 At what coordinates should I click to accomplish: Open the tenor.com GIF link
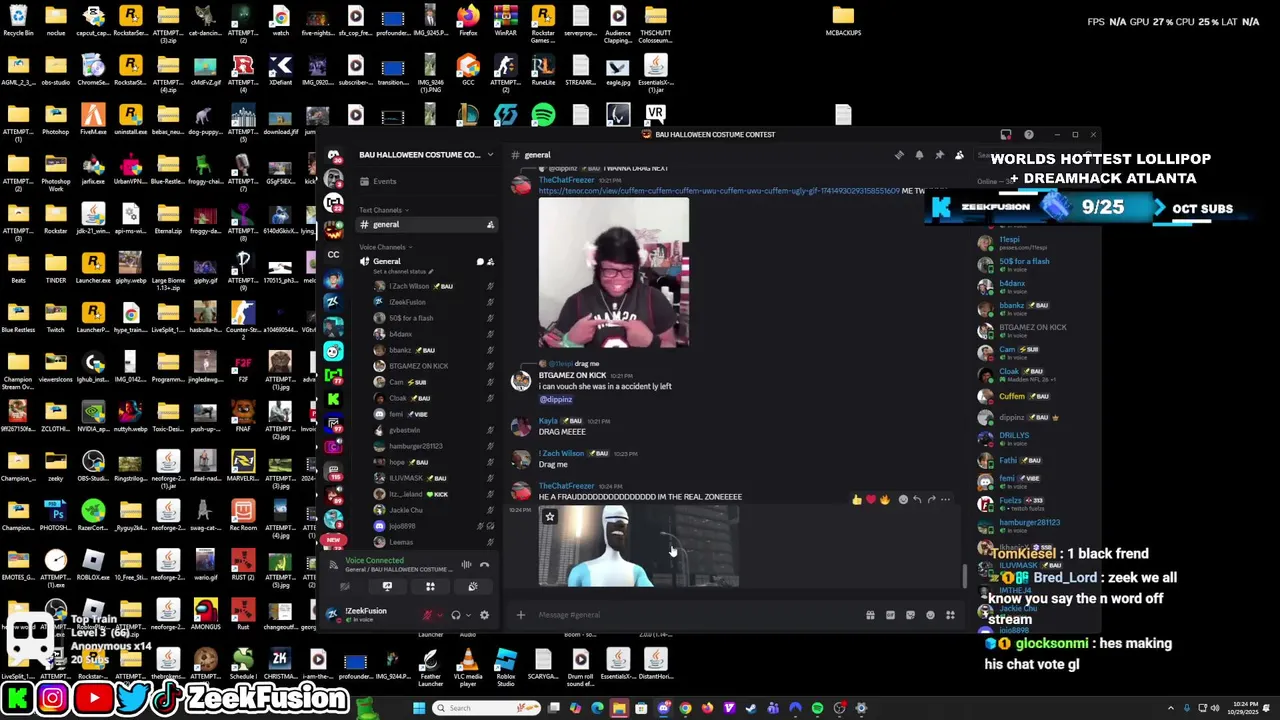tap(718, 190)
